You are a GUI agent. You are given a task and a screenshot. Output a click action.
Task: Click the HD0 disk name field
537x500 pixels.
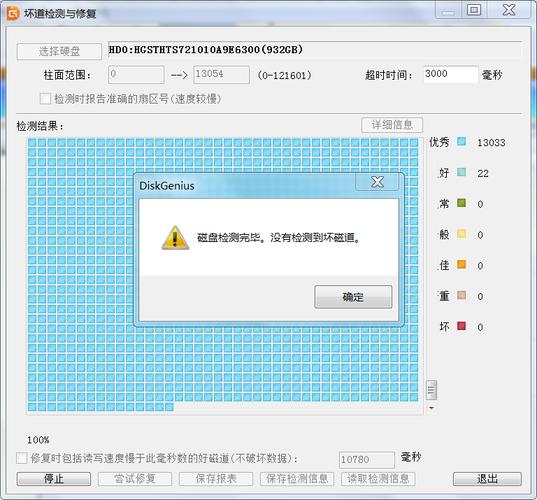(x=314, y=50)
